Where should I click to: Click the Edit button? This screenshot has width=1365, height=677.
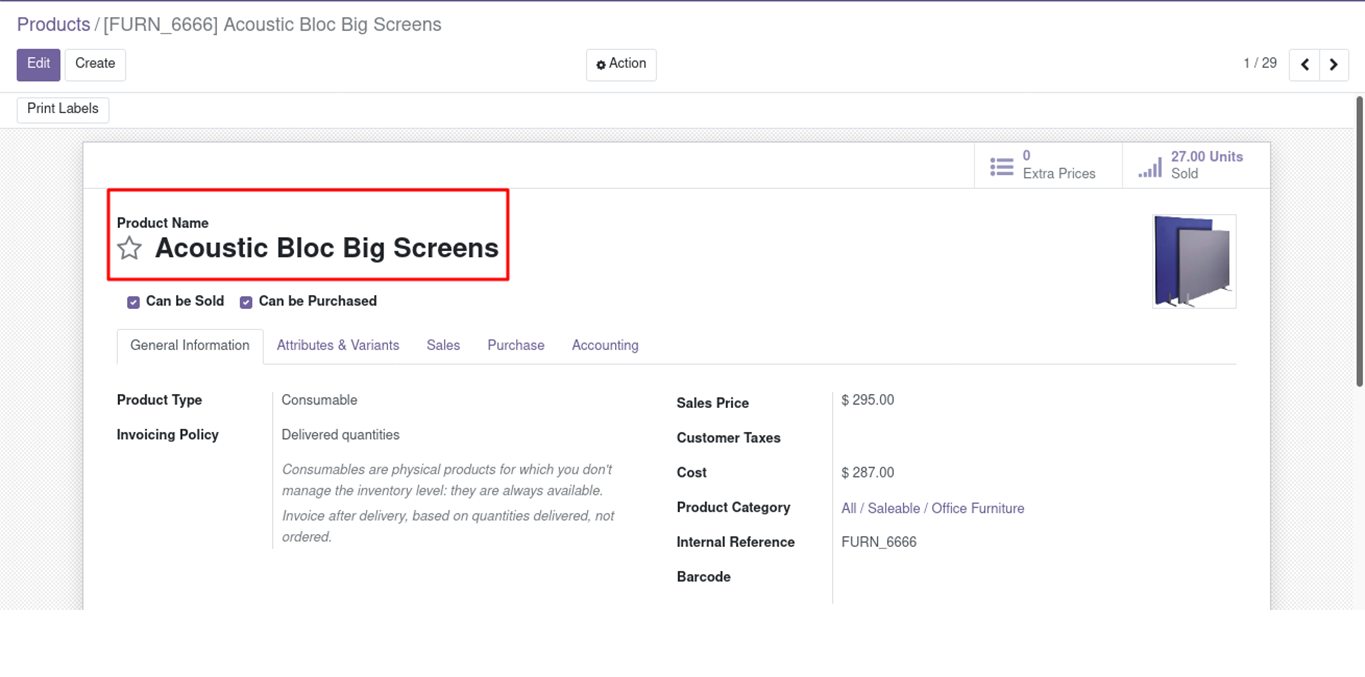click(38, 64)
